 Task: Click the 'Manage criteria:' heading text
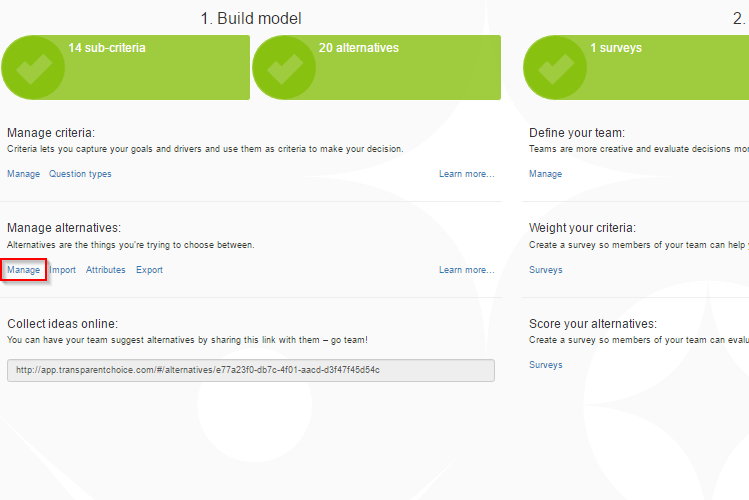pyautogui.click(x=51, y=133)
